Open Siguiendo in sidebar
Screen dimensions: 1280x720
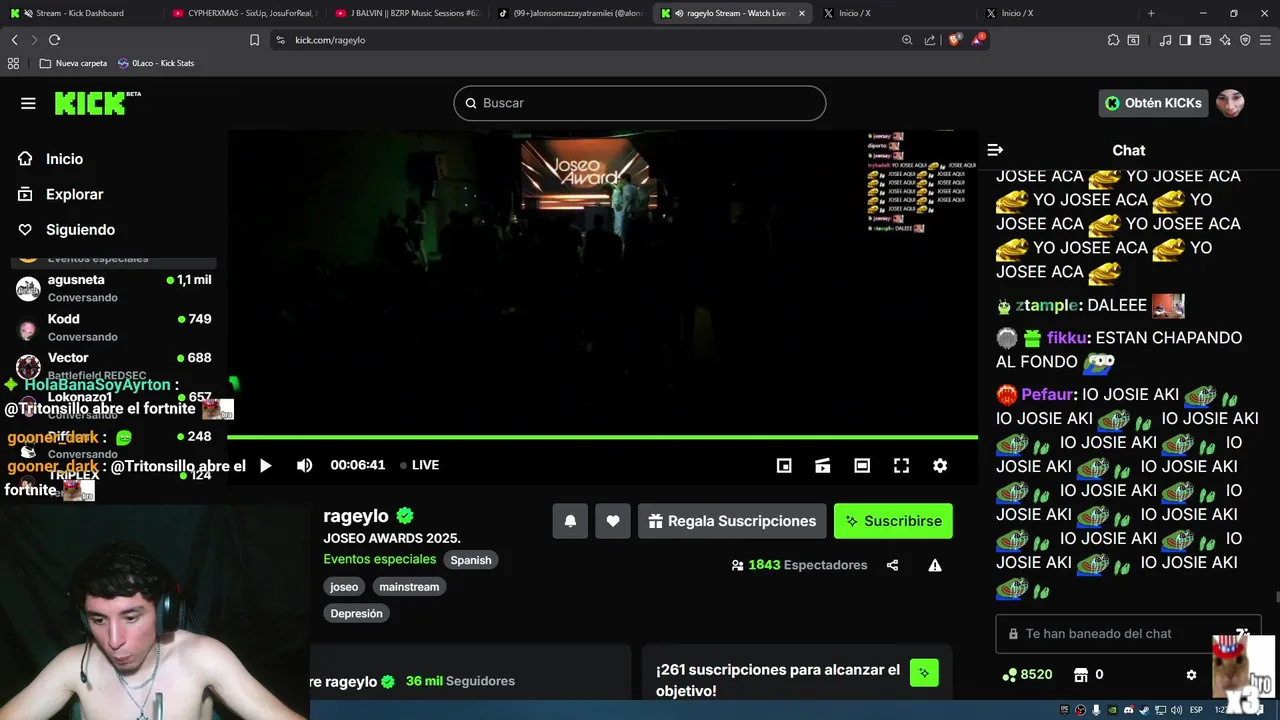click(80, 229)
